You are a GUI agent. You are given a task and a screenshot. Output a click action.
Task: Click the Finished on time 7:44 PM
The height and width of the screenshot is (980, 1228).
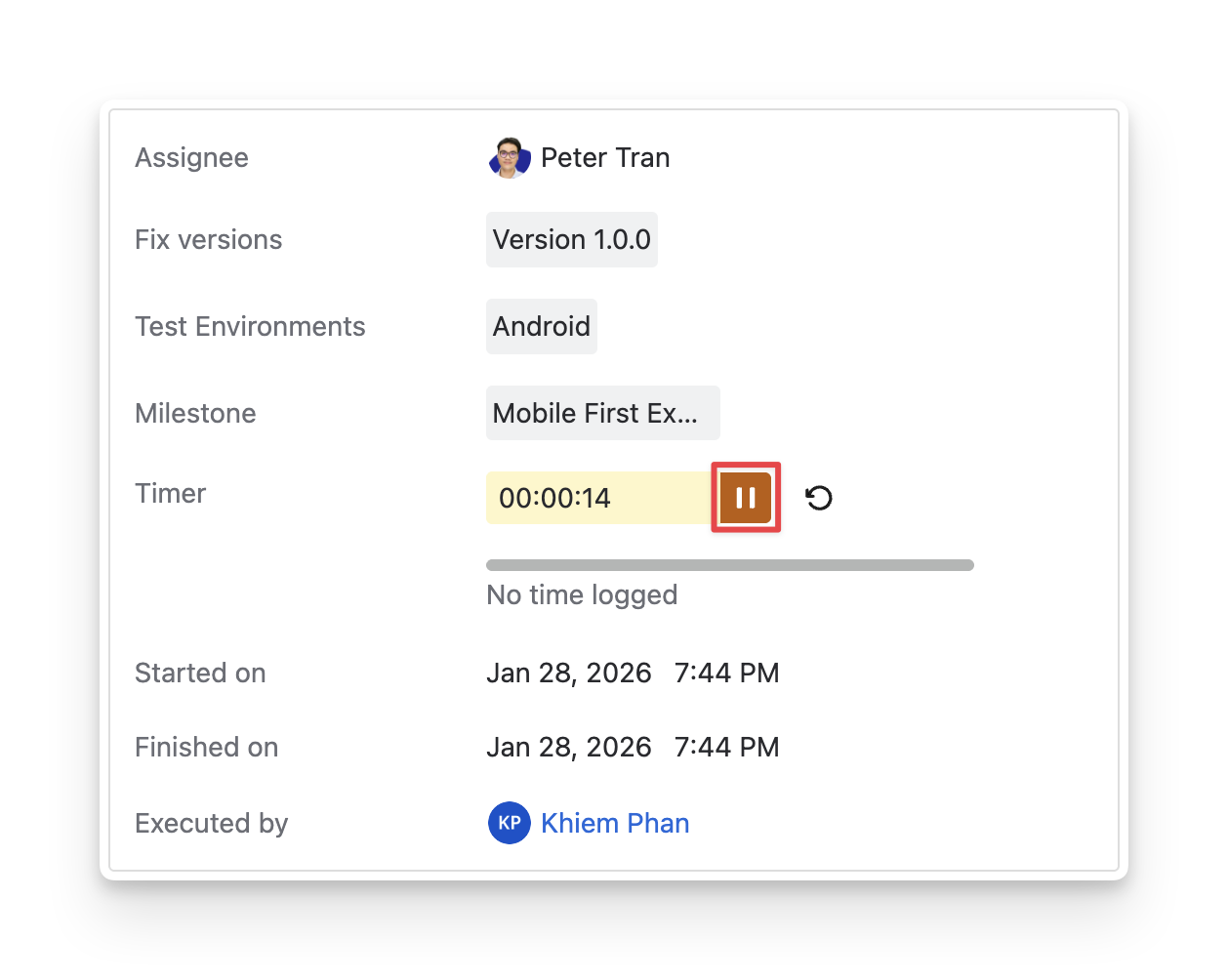tap(726, 747)
